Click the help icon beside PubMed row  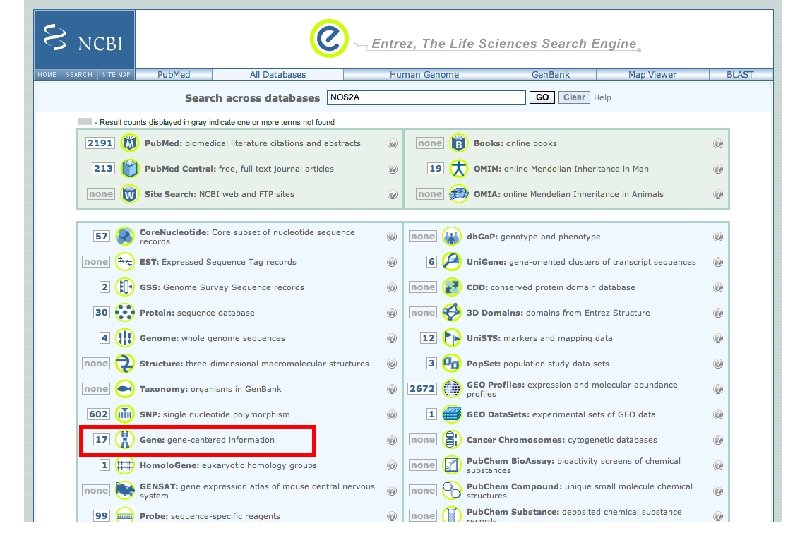pos(393,144)
